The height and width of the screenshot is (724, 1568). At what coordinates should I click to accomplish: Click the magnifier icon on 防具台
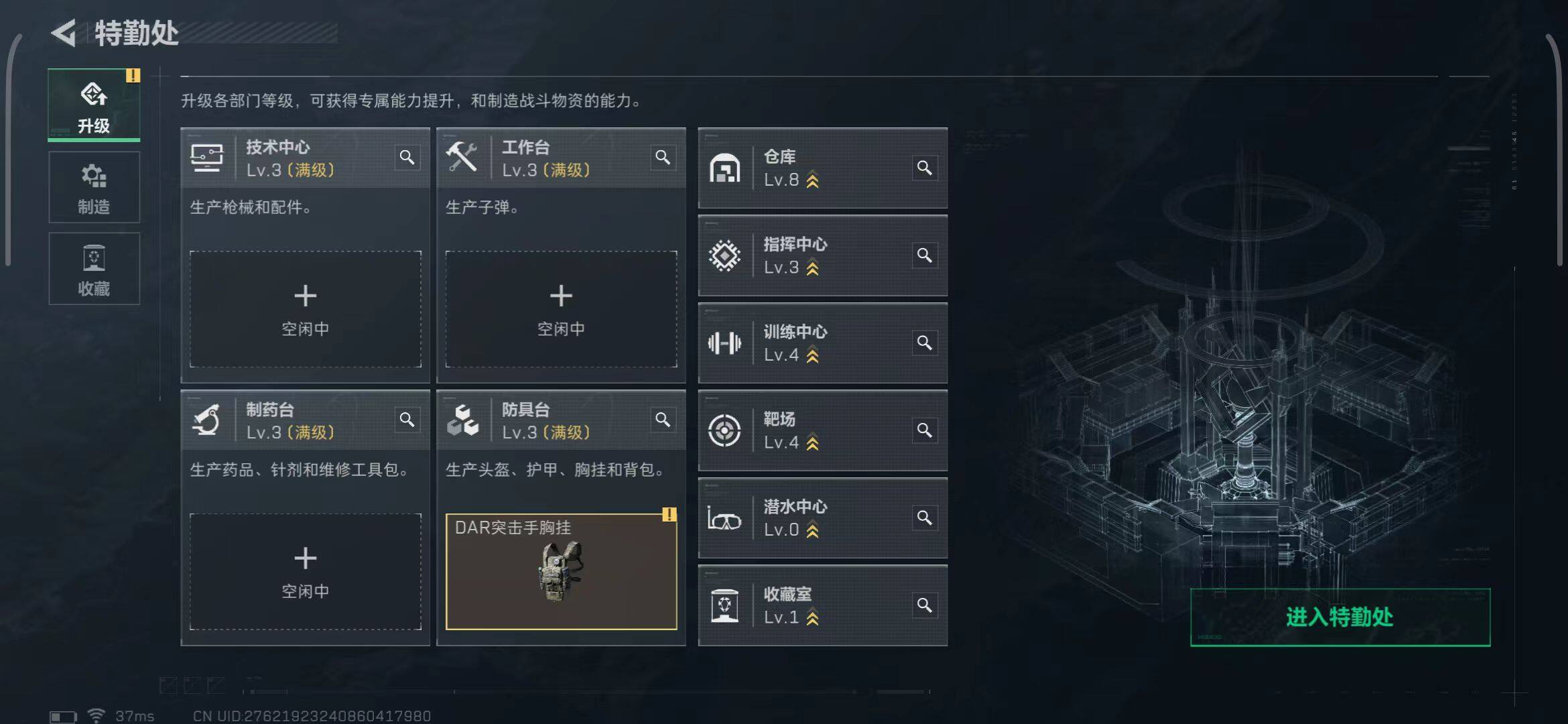[663, 420]
